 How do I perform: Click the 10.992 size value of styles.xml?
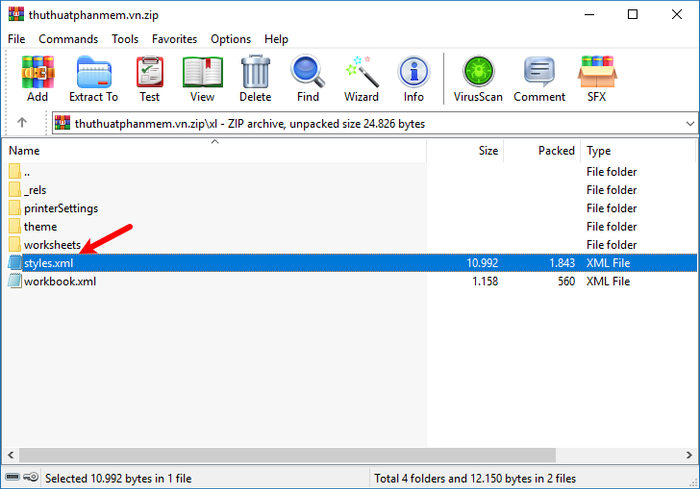482,263
